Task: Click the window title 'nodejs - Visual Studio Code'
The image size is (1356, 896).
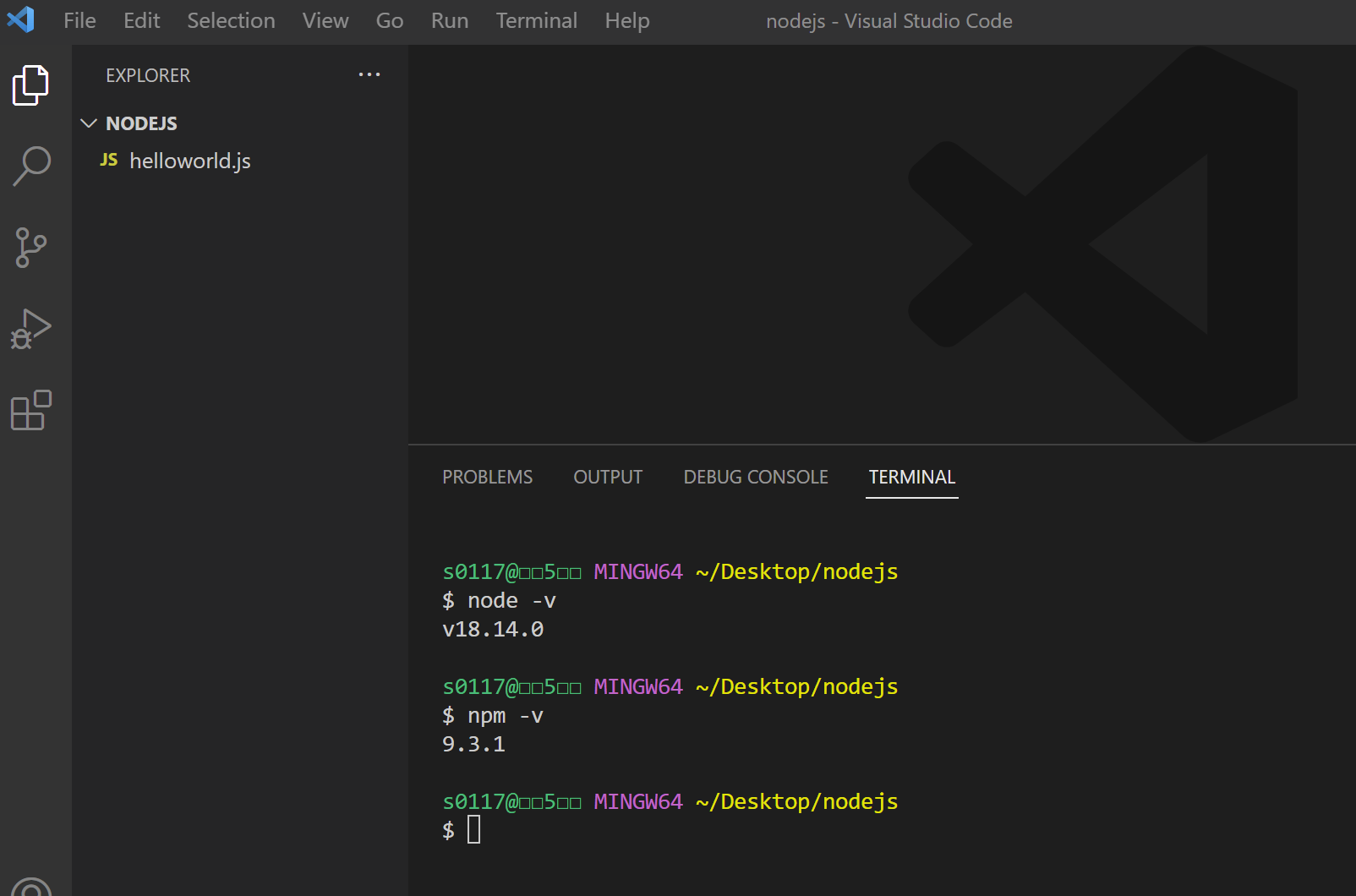Action: click(889, 21)
